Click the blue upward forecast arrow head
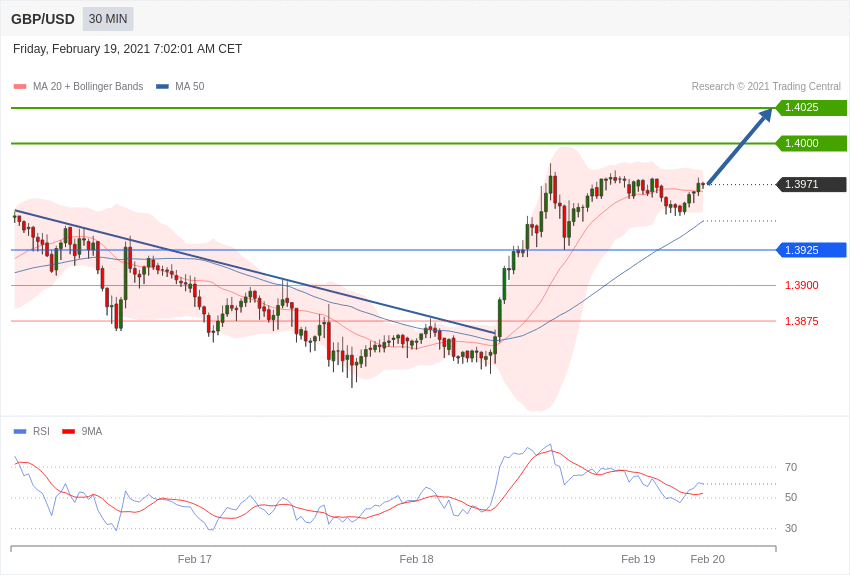Image resolution: width=850 pixels, height=576 pixels. pos(765,115)
